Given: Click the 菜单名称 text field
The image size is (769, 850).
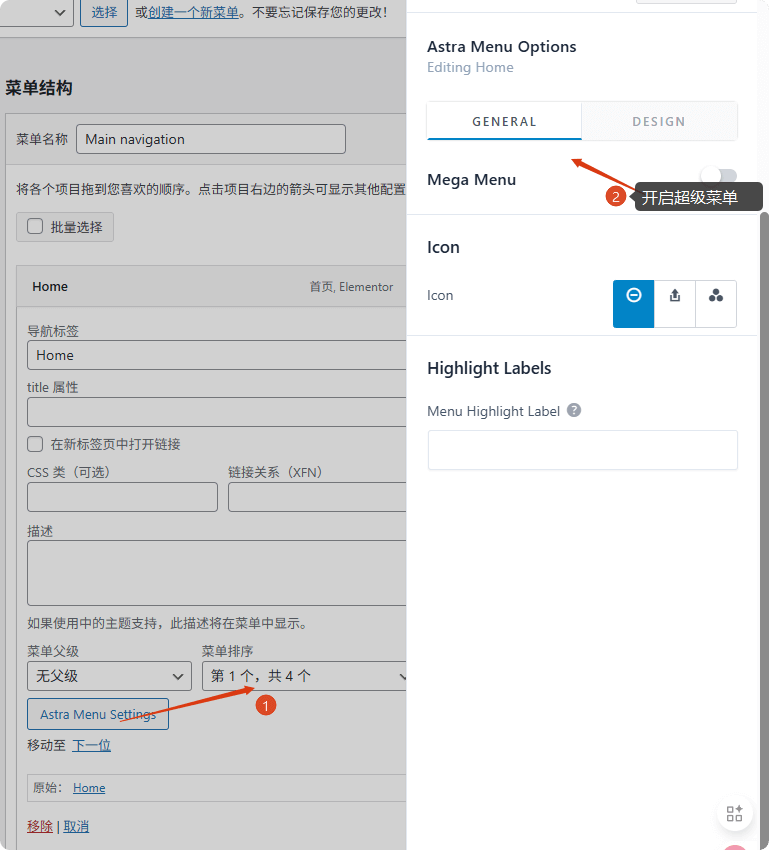Looking at the screenshot, I should pos(210,139).
